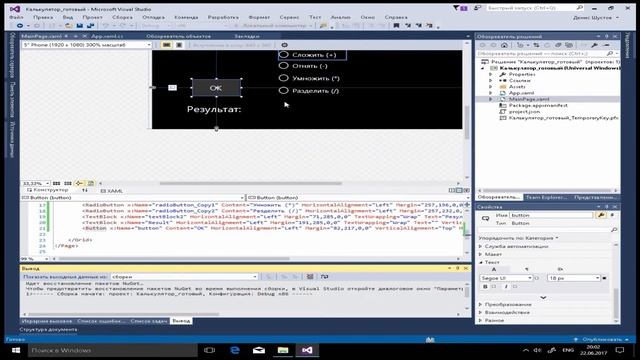The height and width of the screenshot is (360, 640).
Task: Click the show grid icon next to zoom percentage
Action: pyautogui.click(x=57, y=183)
